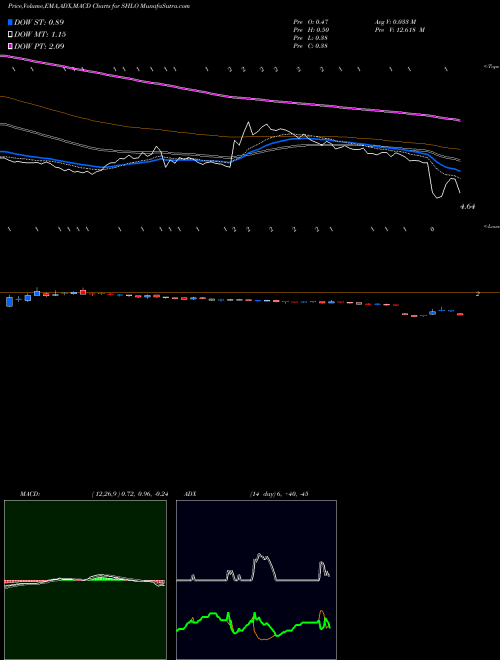Click the white DOW MT legend swatch

(x=10, y=35)
